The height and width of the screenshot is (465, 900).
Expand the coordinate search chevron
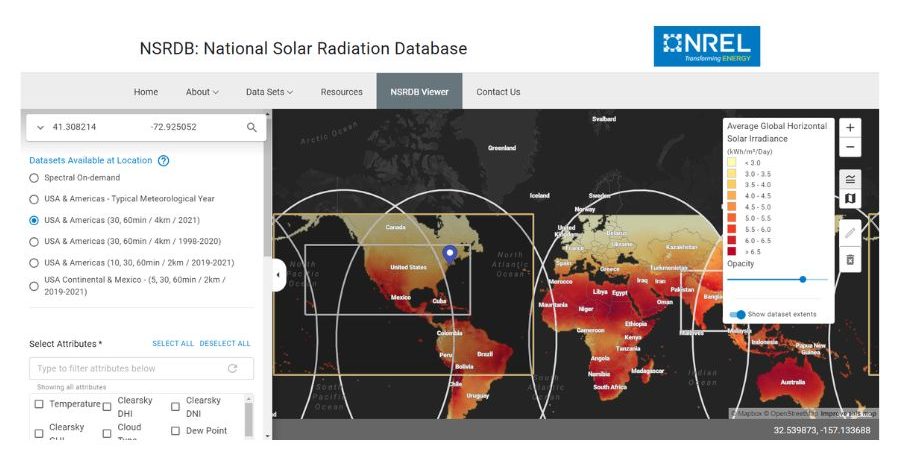coord(40,128)
